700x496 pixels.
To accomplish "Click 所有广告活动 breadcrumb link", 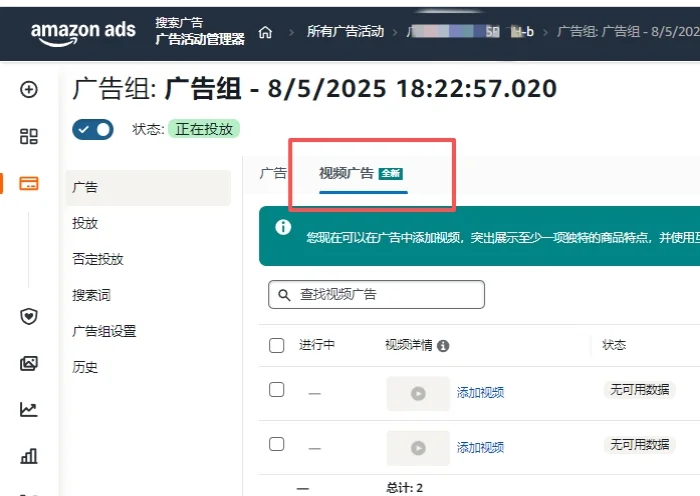I will tap(345, 32).
